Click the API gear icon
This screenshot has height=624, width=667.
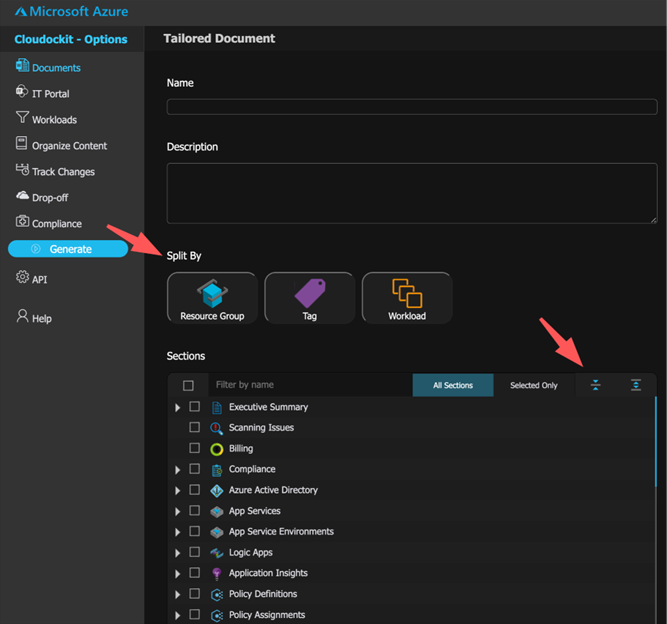click(x=22, y=277)
